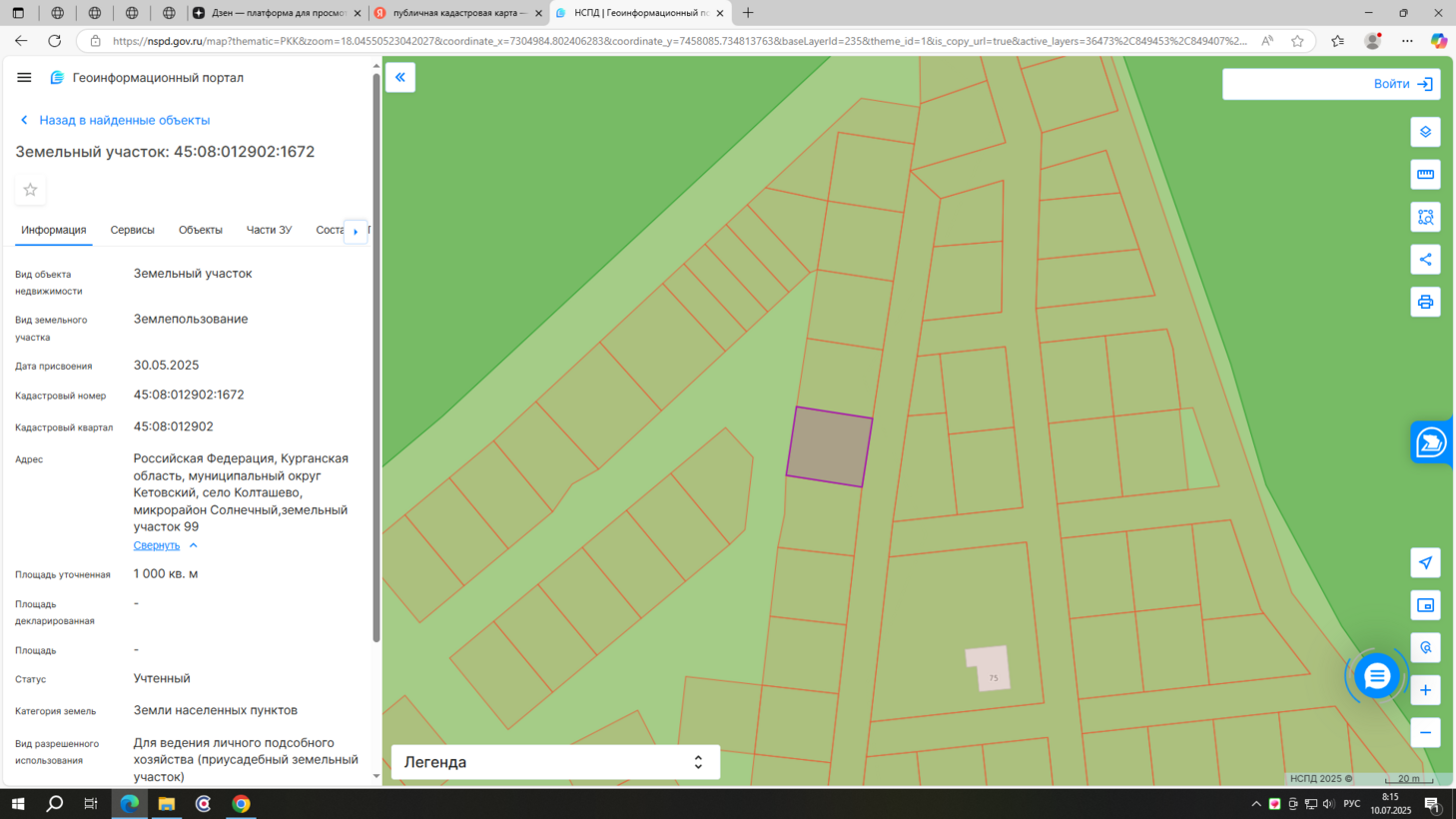Image resolution: width=1456 pixels, height=819 pixels.
Task: Select the ruler measurement tool
Action: click(x=1425, y=175)
